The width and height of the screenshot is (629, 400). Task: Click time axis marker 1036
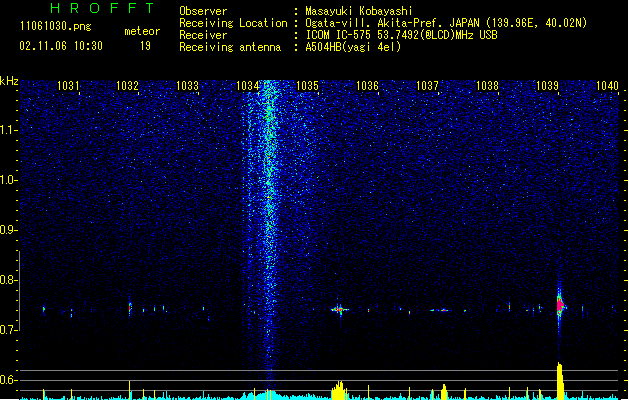pyautogui.click(x=367, y=86)
